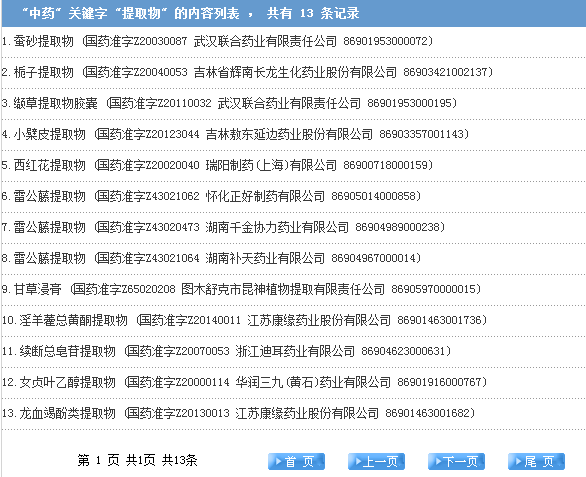Viewport: 586px width, 477px height.
Task: Go to the first page (首页) button
Action: (296, 461)
